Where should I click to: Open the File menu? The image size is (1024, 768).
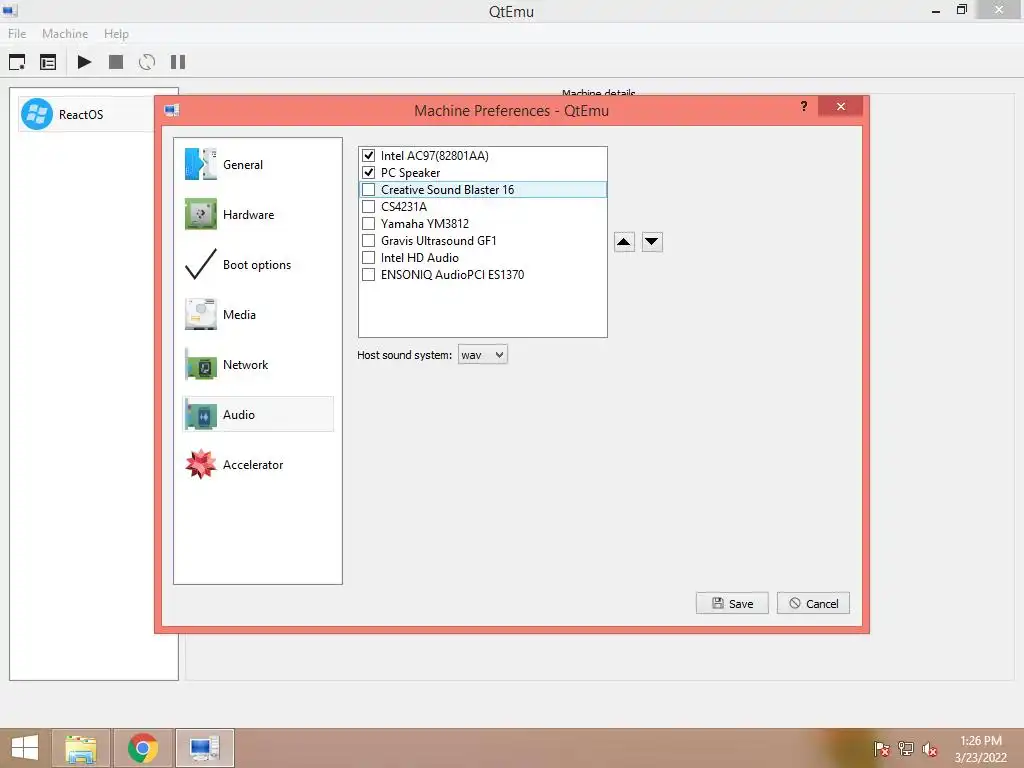click(x=17, y=33)
